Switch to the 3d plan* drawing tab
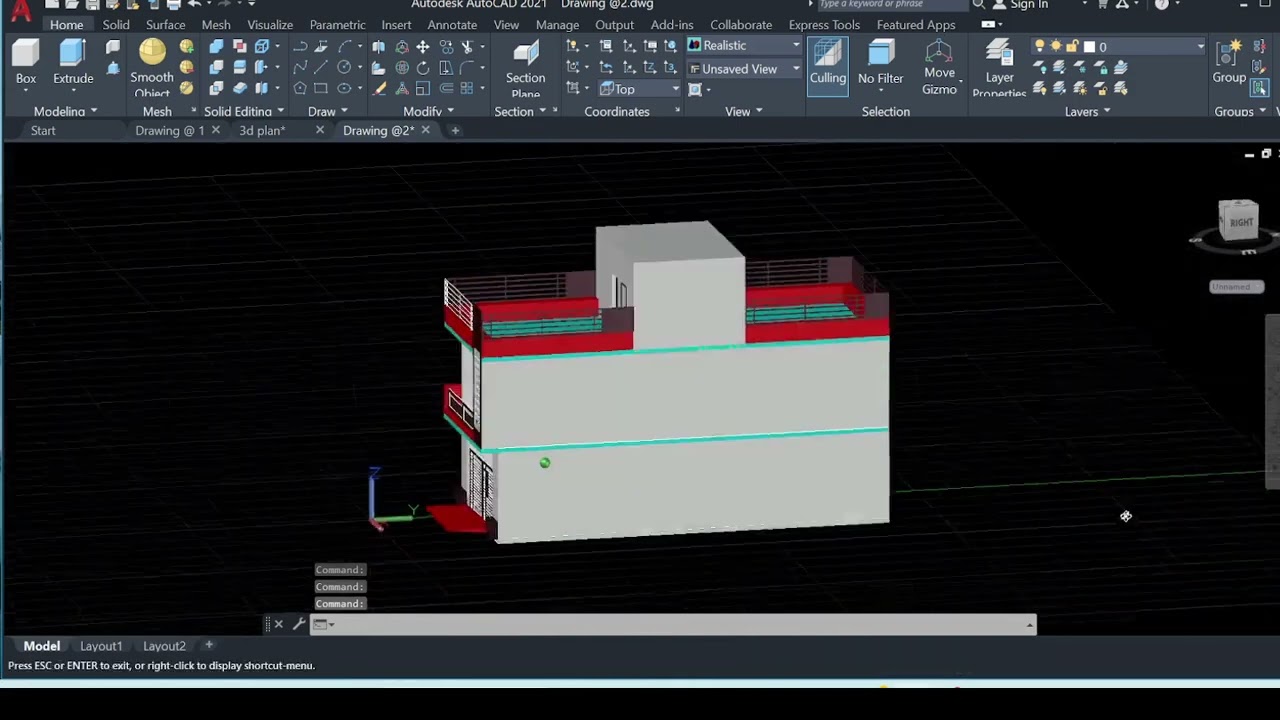 point(262,130)
